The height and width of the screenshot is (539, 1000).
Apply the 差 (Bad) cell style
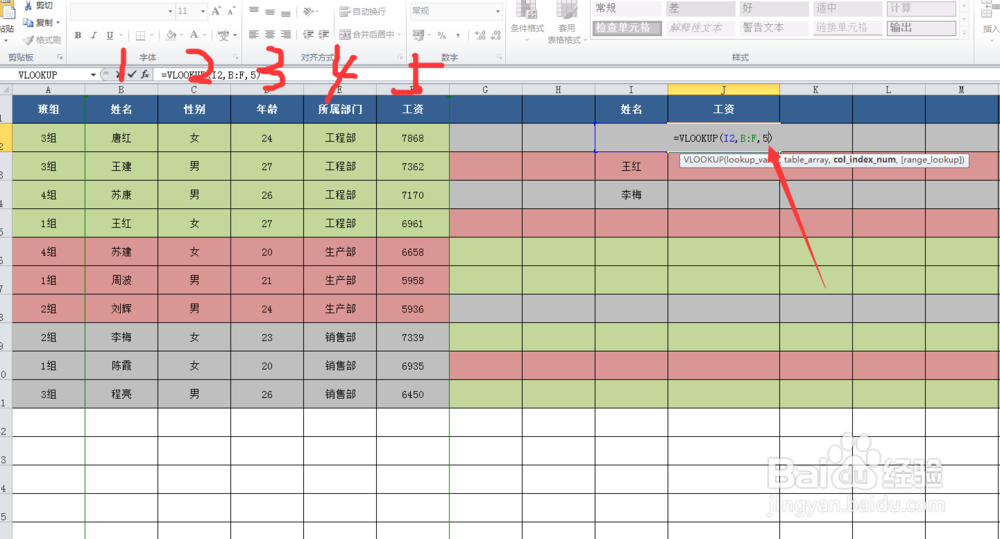(x=701, y=8)
